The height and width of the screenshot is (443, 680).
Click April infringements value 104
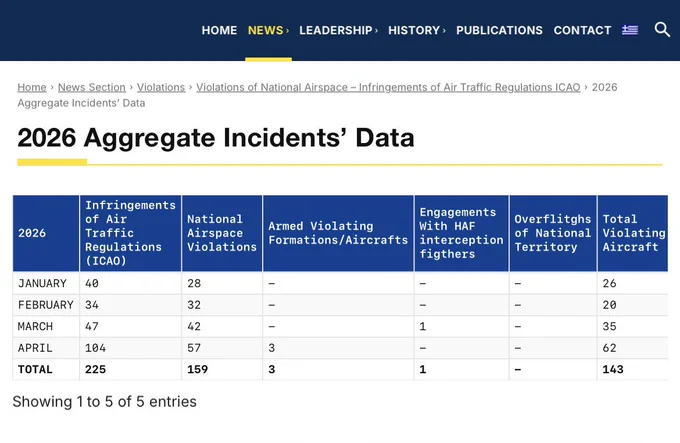click(95, 348)
